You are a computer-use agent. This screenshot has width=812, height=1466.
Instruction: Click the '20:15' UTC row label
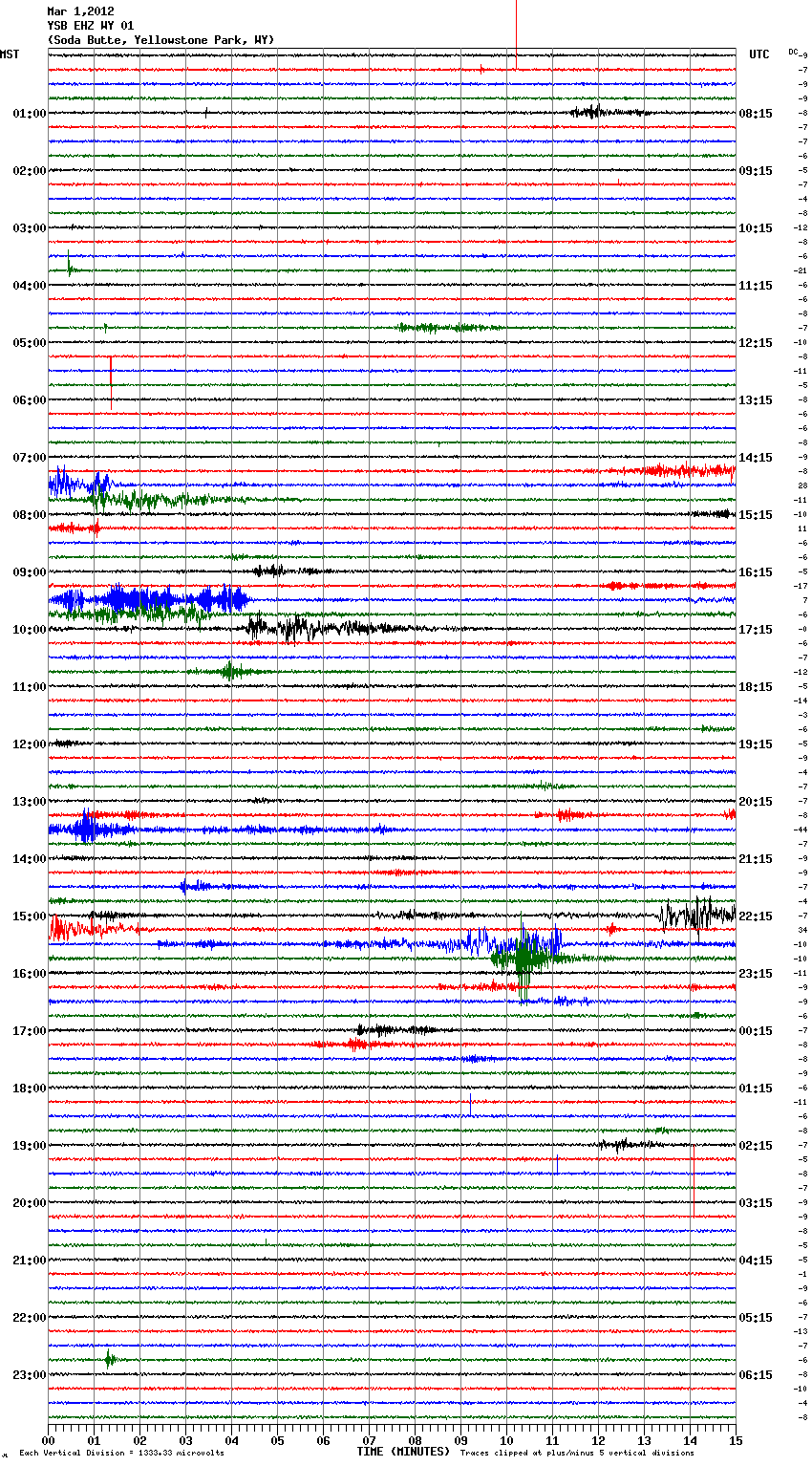click(756, 802)
